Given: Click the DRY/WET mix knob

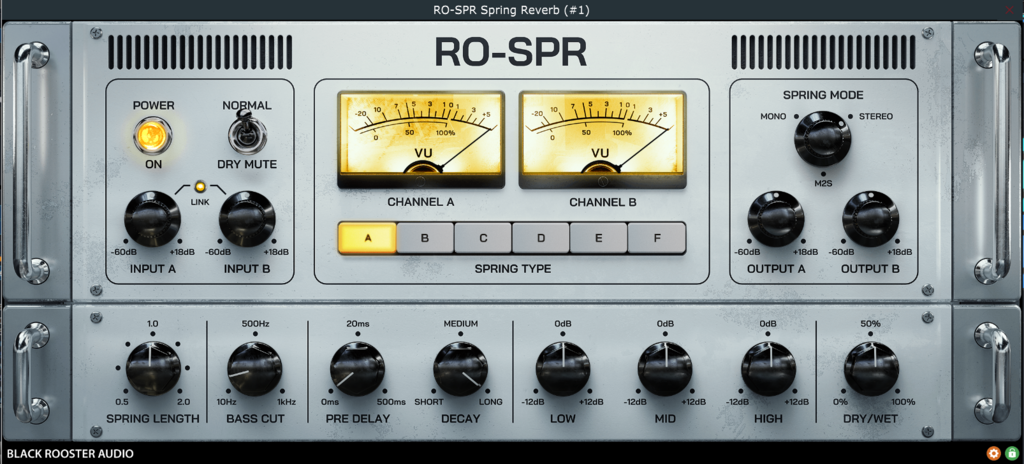Looking at the screenshot, I should (871, 369).
